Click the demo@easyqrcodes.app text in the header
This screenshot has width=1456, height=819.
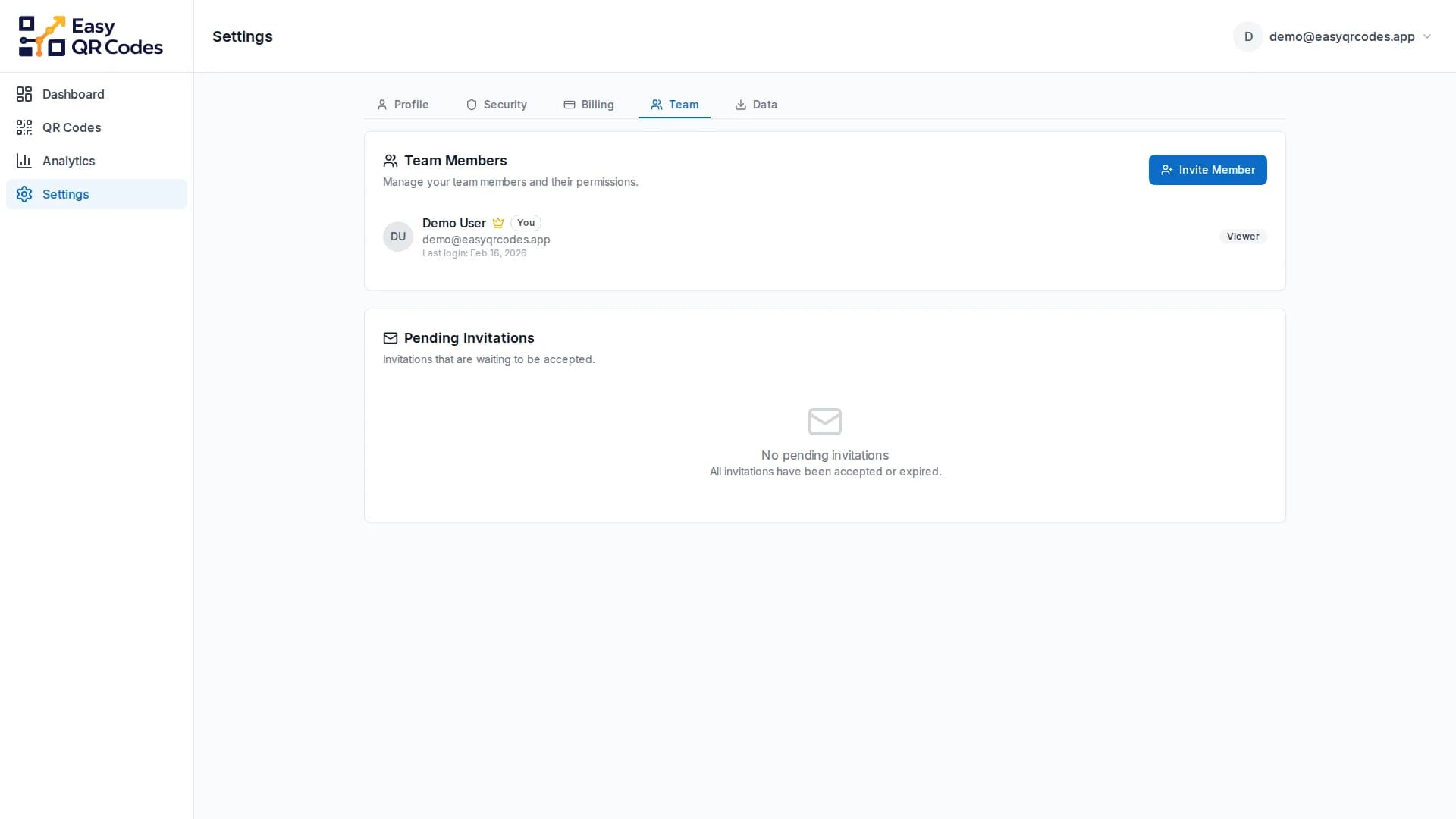pos(1341,36)
